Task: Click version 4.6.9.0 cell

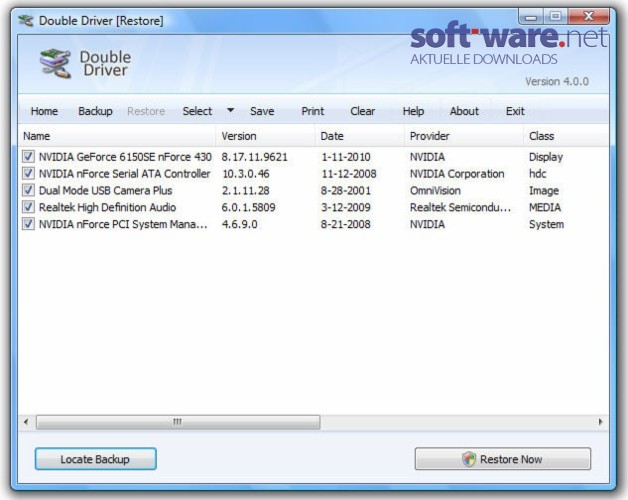Action: (x=240, y=224)
